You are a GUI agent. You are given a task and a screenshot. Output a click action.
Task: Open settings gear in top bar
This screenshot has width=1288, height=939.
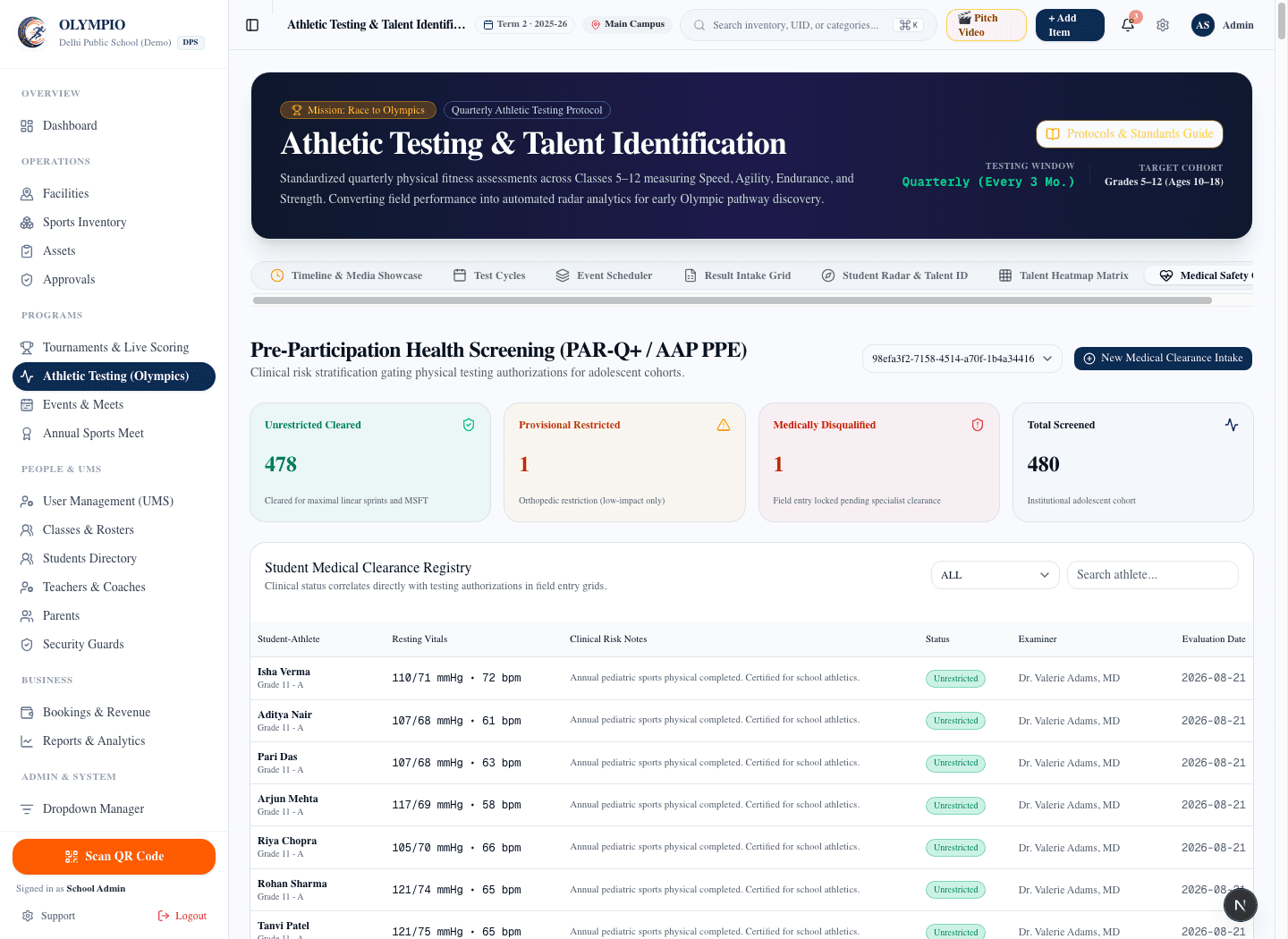(x=1163, y=25)
